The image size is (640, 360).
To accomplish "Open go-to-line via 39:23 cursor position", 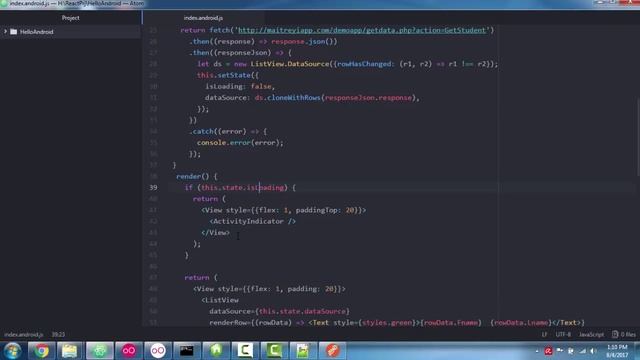I will 58,334.
